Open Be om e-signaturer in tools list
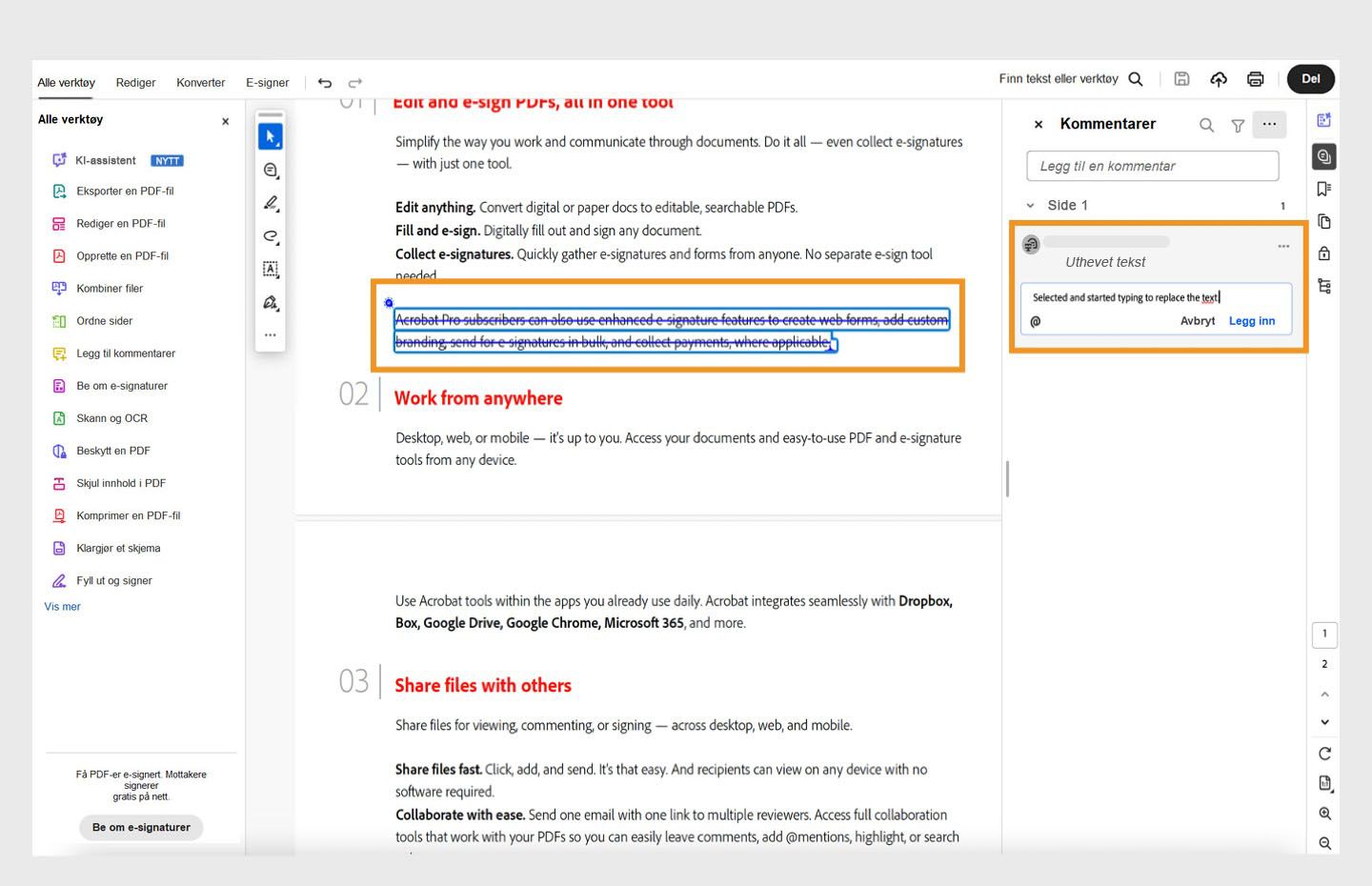Image resolution: width=1372 pixels, height=886 pixels. click(110, 386)
